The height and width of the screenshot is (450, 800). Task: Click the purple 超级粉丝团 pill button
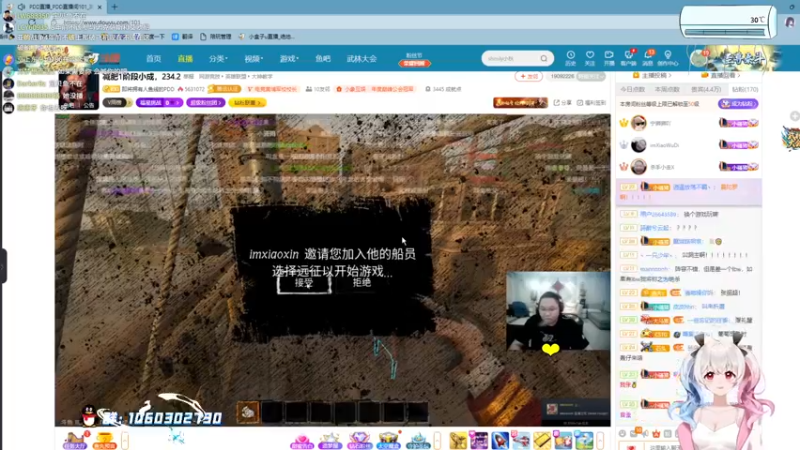pos(206,103)
